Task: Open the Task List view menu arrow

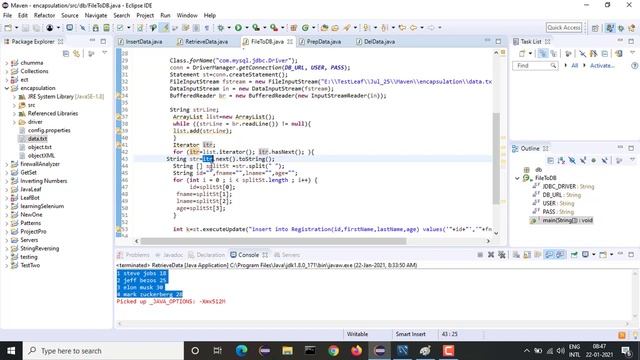Action: click(x=633, y=53)
